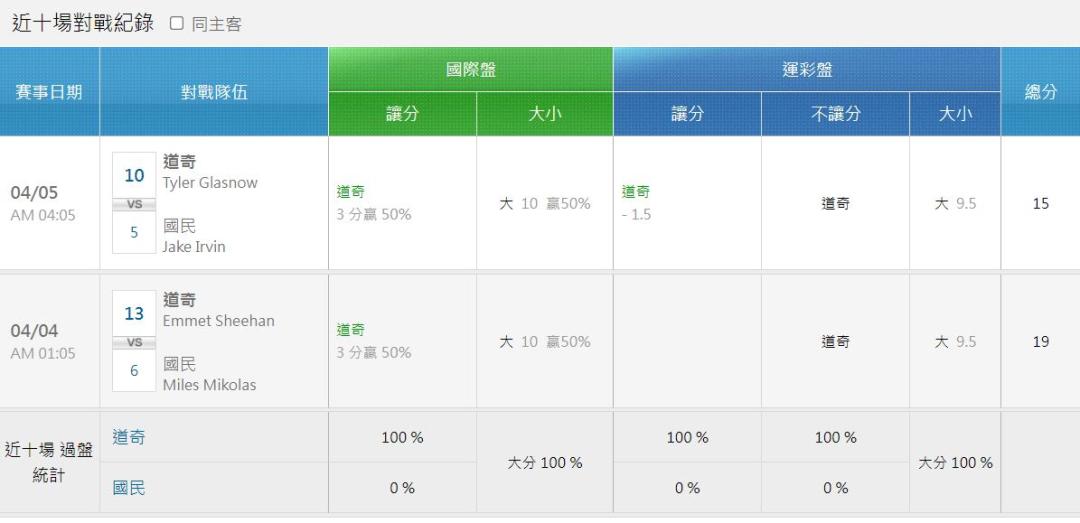Click the 賽事日期 column header
Screen dimensions: 1080x523
pos(49,92)
